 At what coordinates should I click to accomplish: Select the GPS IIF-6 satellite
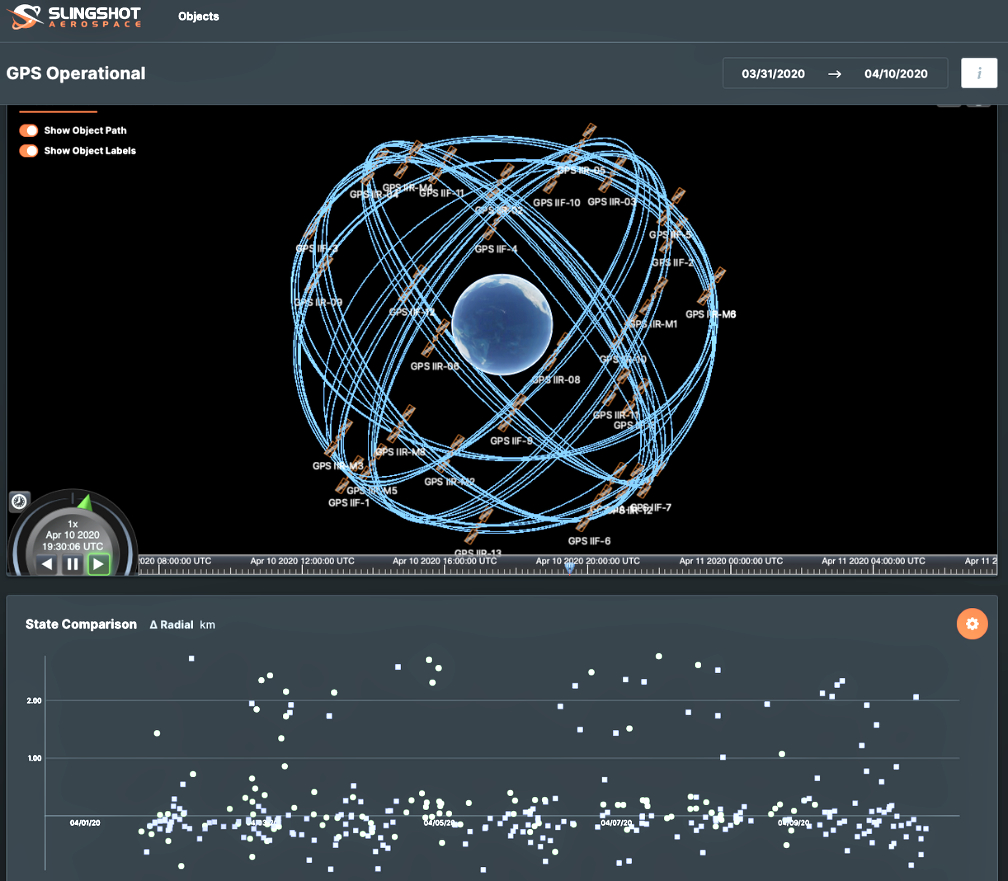(x=588, y=541)
